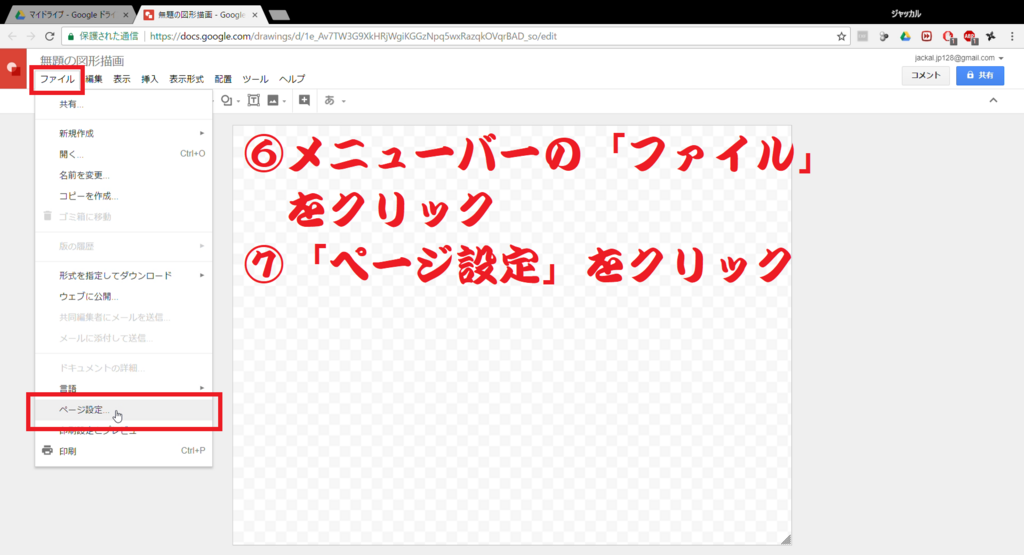Open the shape tool dropdown arrow

[238, 101]
